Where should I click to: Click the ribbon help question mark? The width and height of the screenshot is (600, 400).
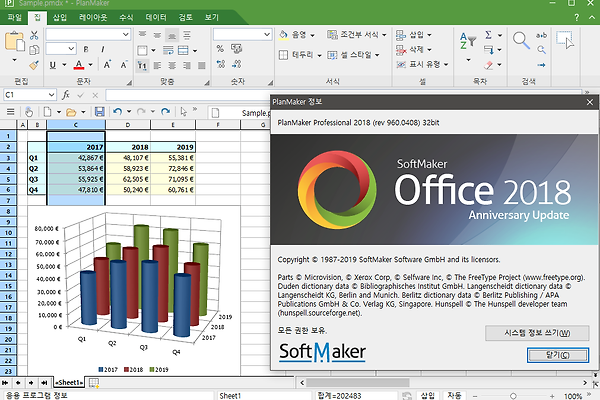click(577, 18)
